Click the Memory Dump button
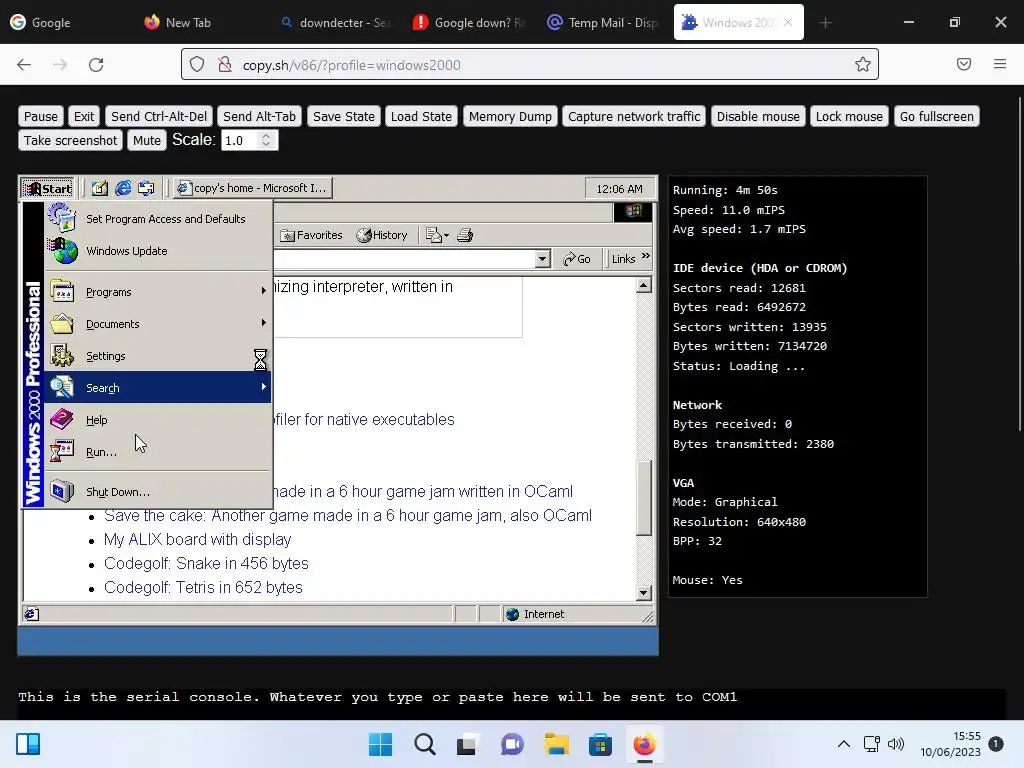The image size is (1024, 768). (510, 116)
